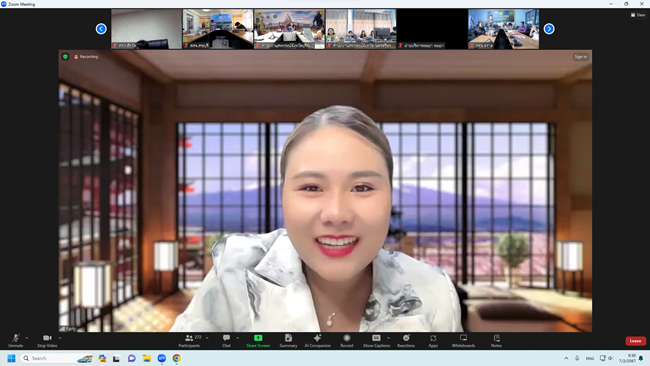Image resolution: width=650 pixels, height=366 pixels.
Task: Toggle the Record button
Action: tap(347, 341)
